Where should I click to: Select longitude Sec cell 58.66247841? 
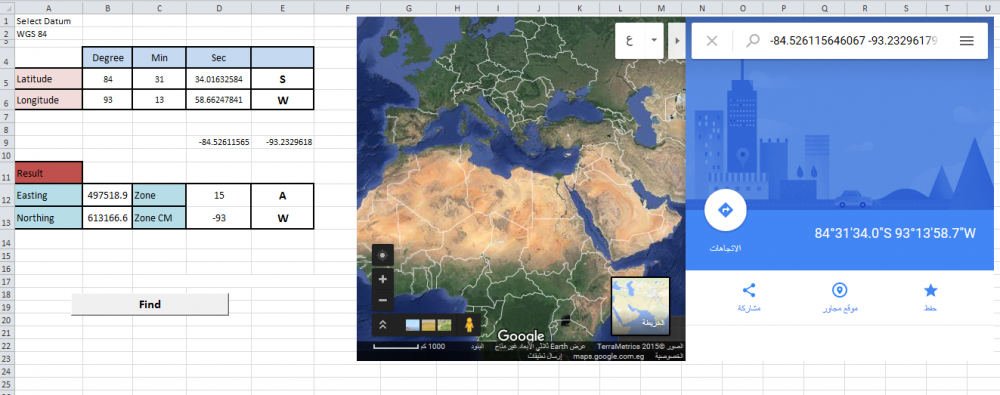(219, 100)
